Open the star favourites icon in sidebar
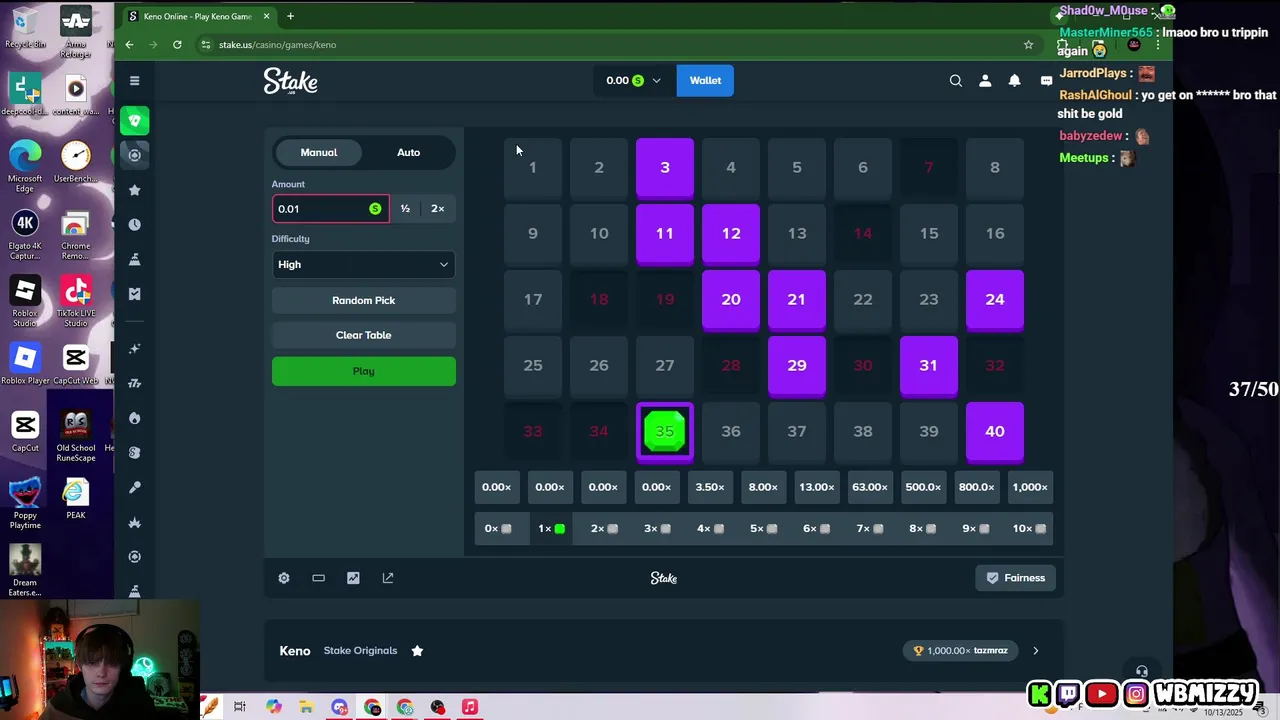This screenshot has height=720, width=1280. coord(135,190)
